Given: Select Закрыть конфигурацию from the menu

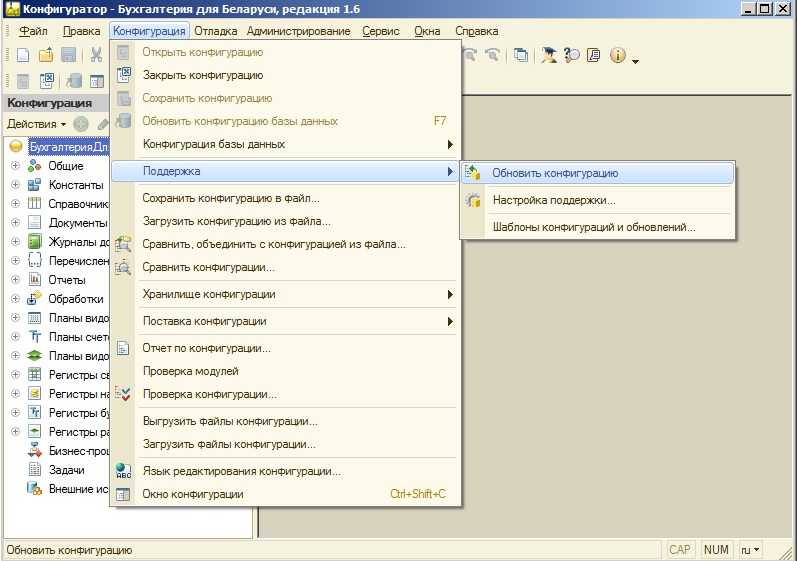Looking at the screenshot, I should (202, 74).
